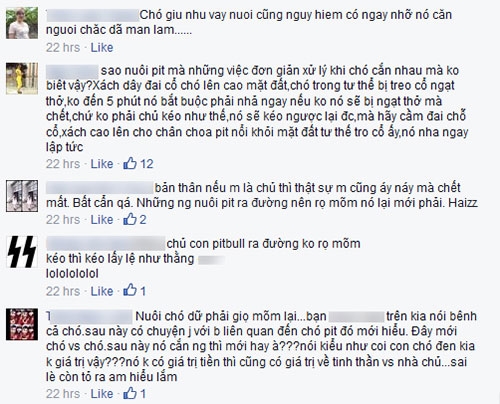Screen dimensions: 500x404
Task: Open the black lightning bolts avatar
Action: point(22,252)
